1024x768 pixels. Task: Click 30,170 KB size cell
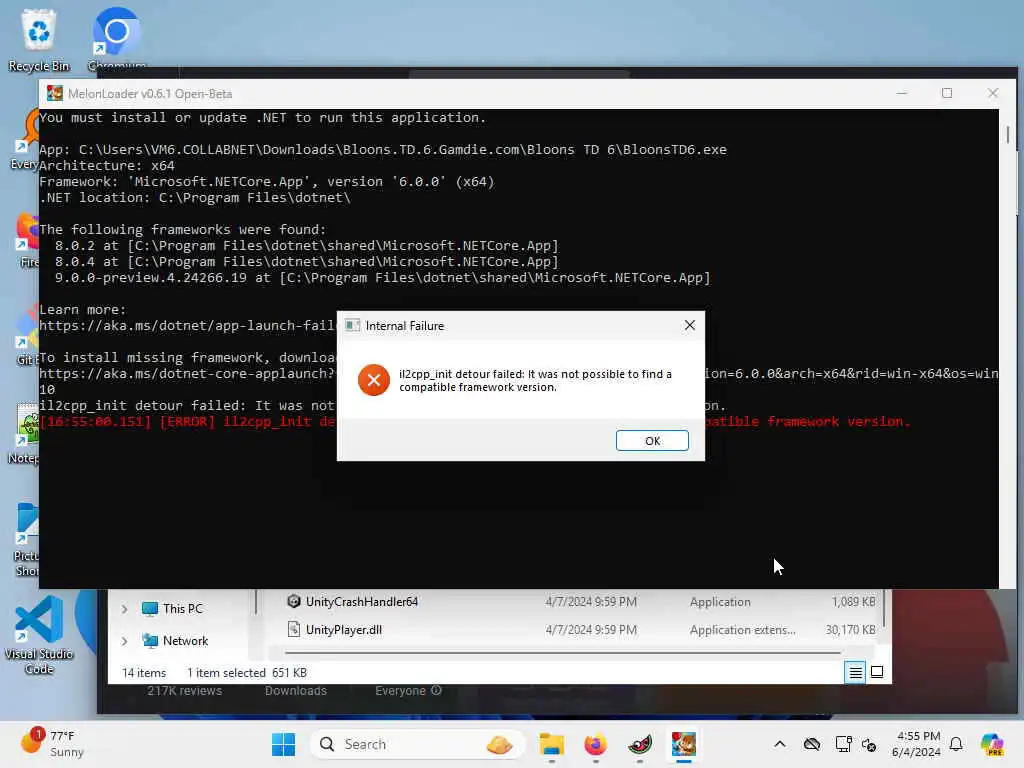click(x=850, y=630)
